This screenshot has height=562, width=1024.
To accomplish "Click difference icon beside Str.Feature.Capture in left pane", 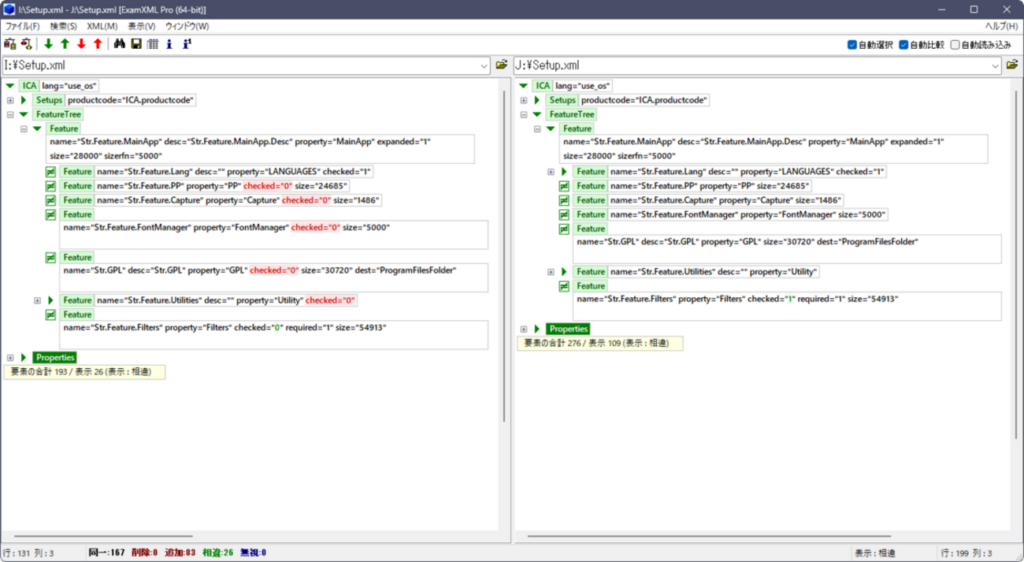I will tap(50, 200).
